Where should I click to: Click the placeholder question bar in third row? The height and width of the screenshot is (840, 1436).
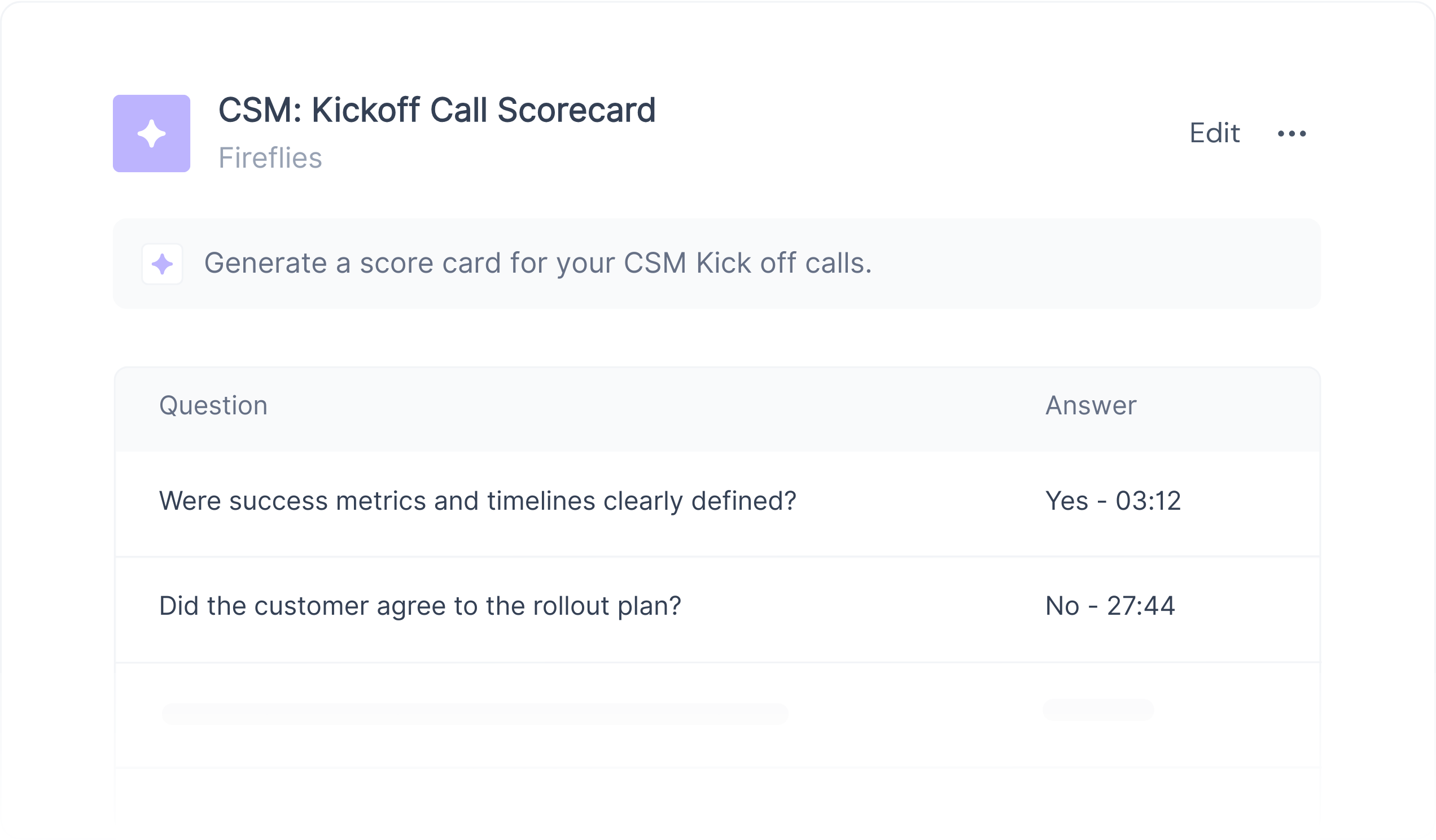click(475, 714)
